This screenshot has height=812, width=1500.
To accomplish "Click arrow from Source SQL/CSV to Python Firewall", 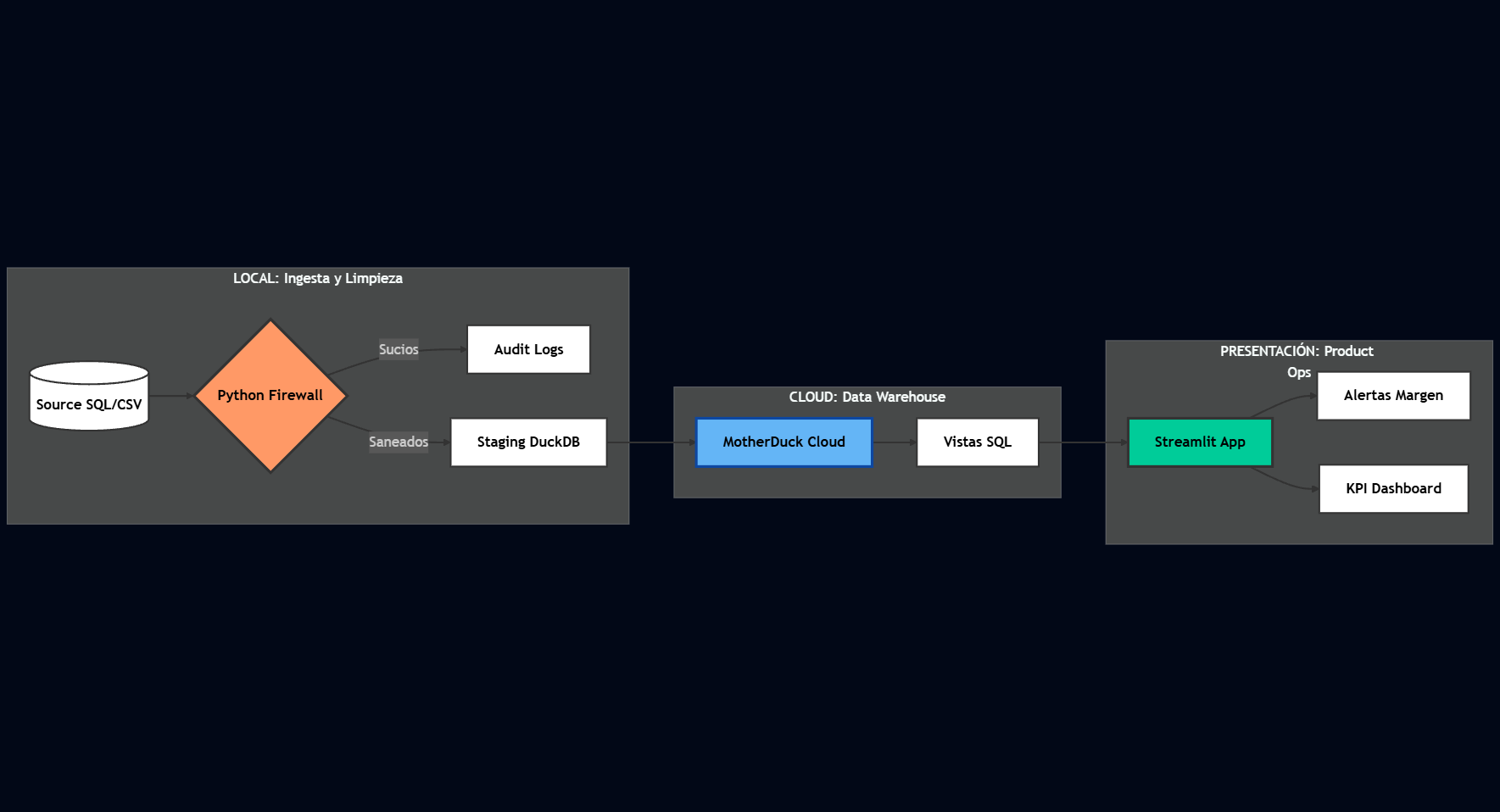I will pyautogui.click(x=171, y=396).
